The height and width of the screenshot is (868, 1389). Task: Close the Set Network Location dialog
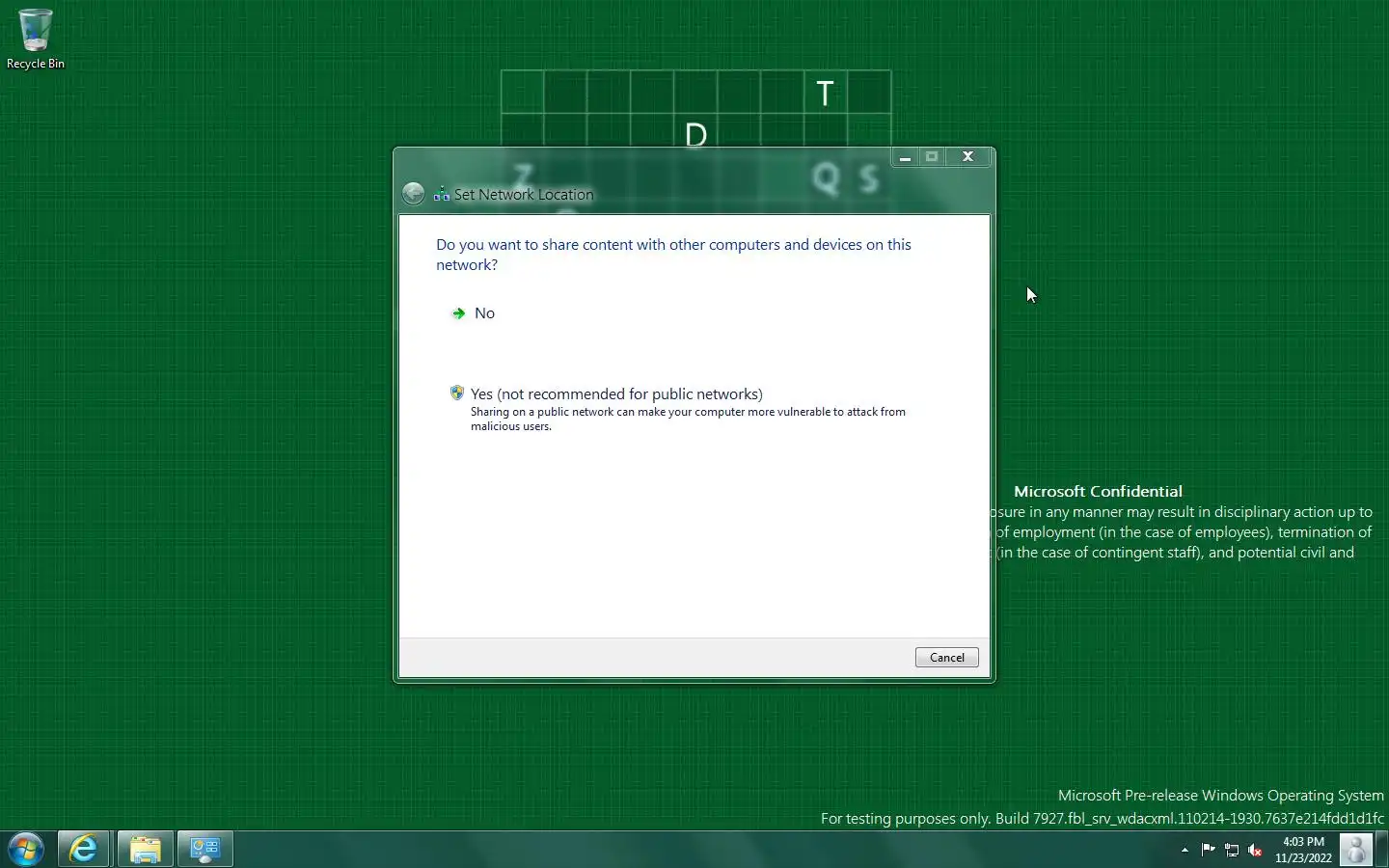968,156
